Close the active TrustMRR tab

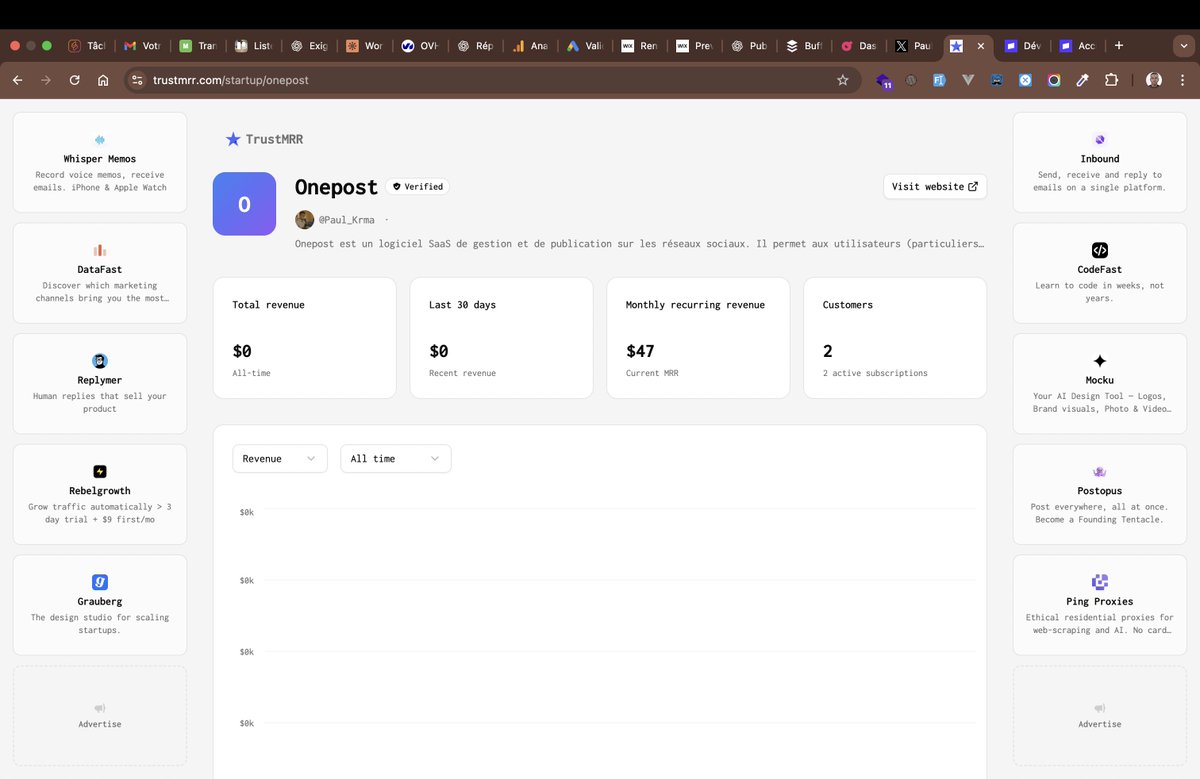981,46
